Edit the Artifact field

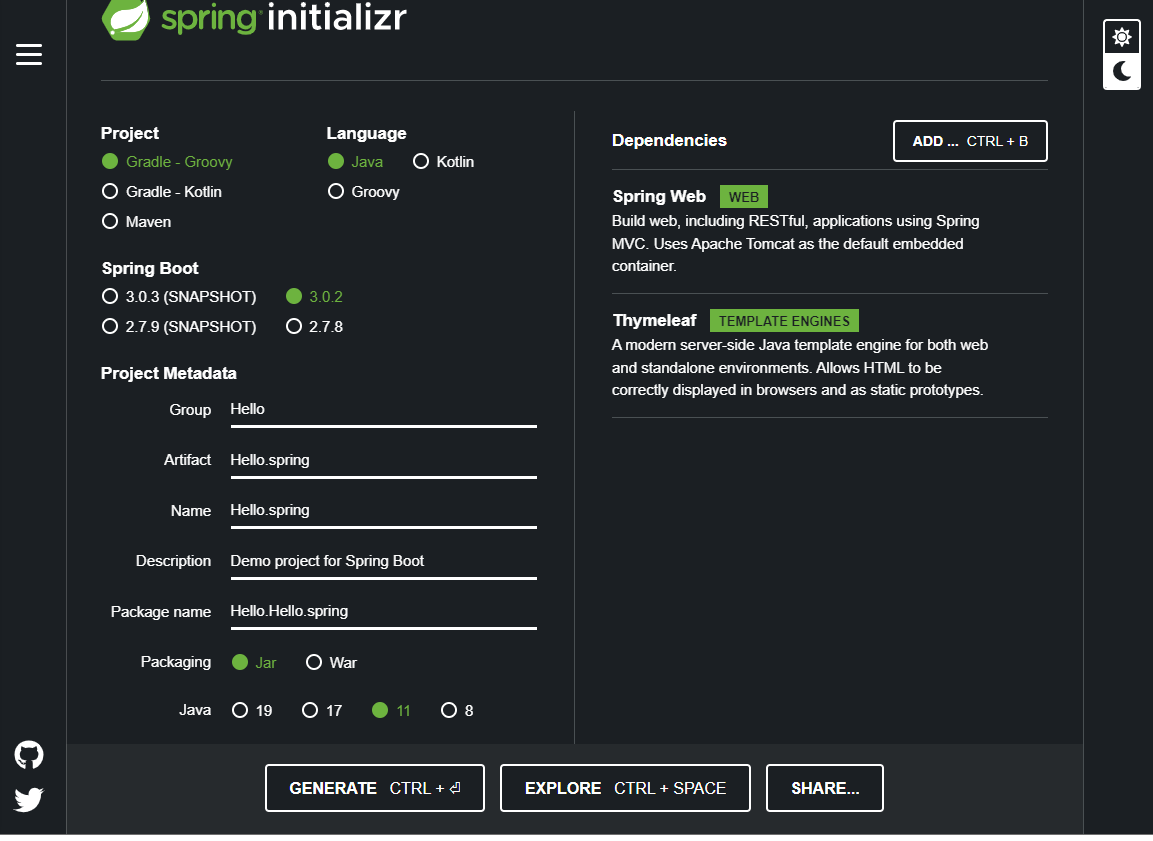pyautogui.click(x=383, y=461)
